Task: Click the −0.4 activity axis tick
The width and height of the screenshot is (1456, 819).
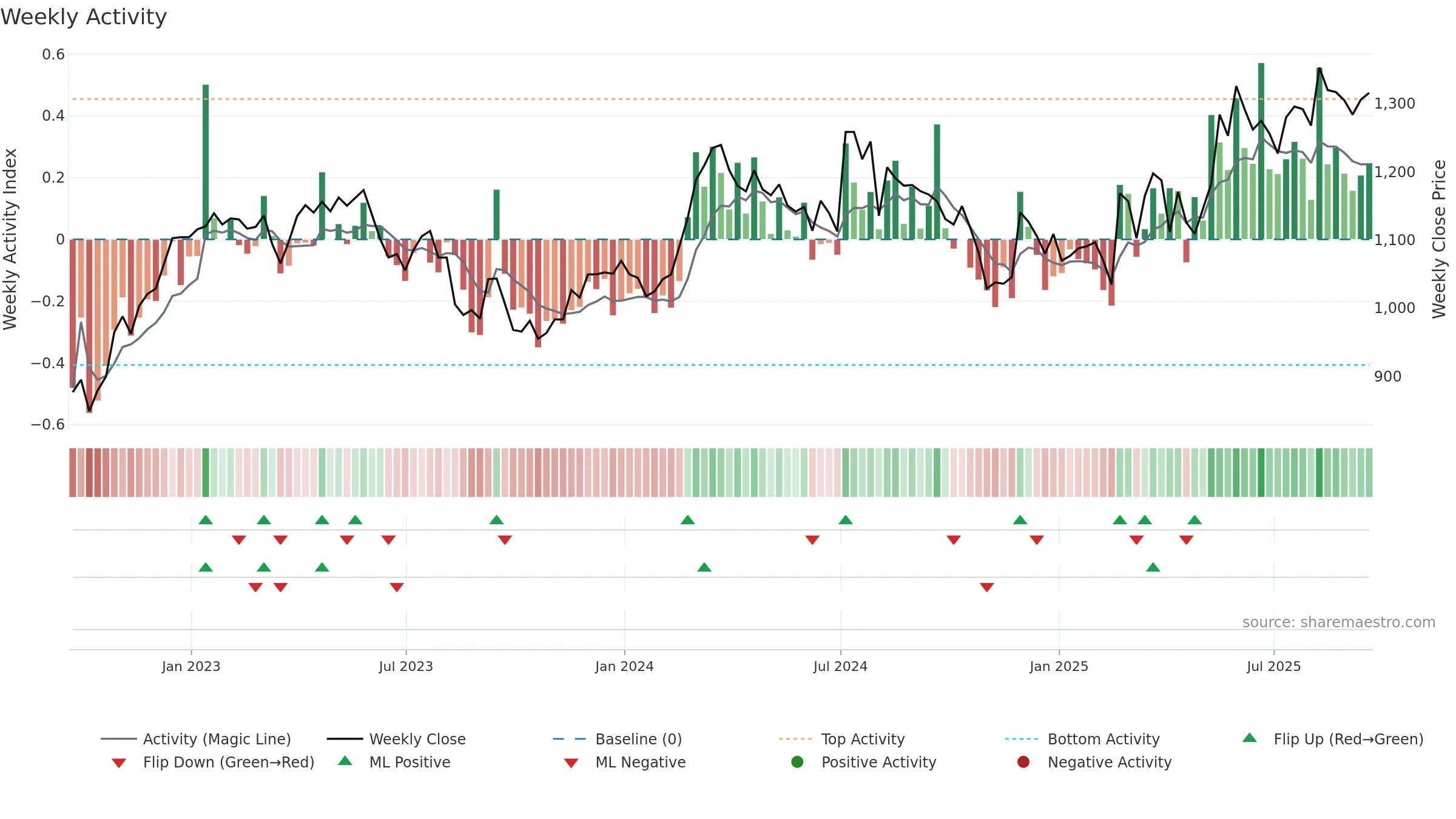Action: coord(48,363)
